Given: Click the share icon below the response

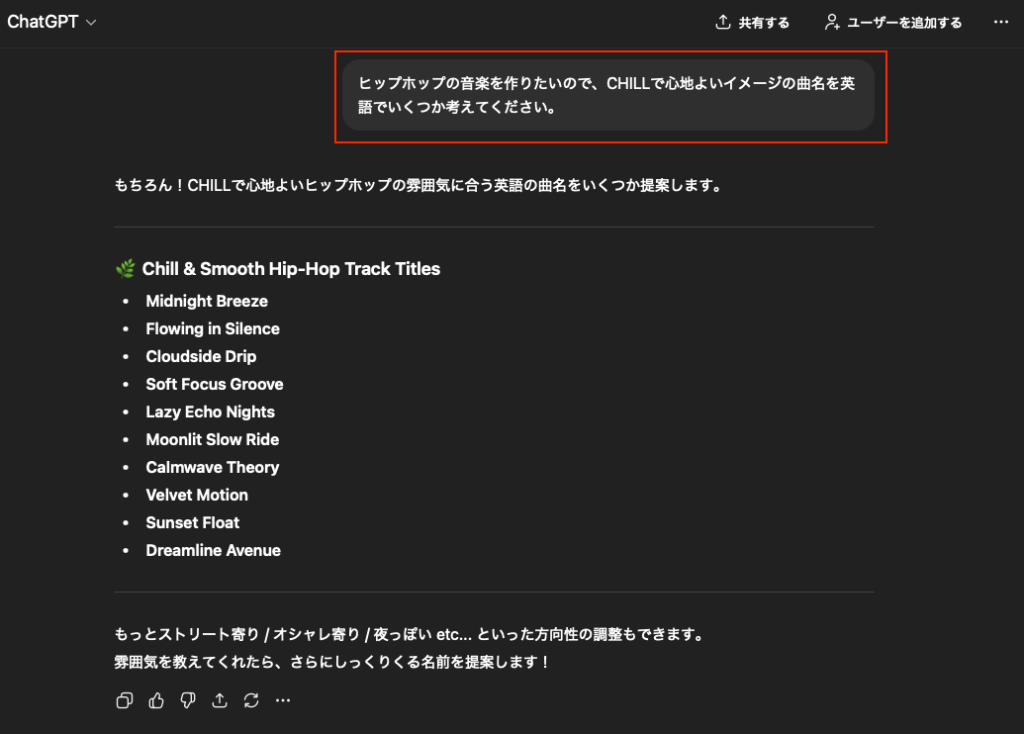Looking at the screenshot, I should tap(220, 701).
